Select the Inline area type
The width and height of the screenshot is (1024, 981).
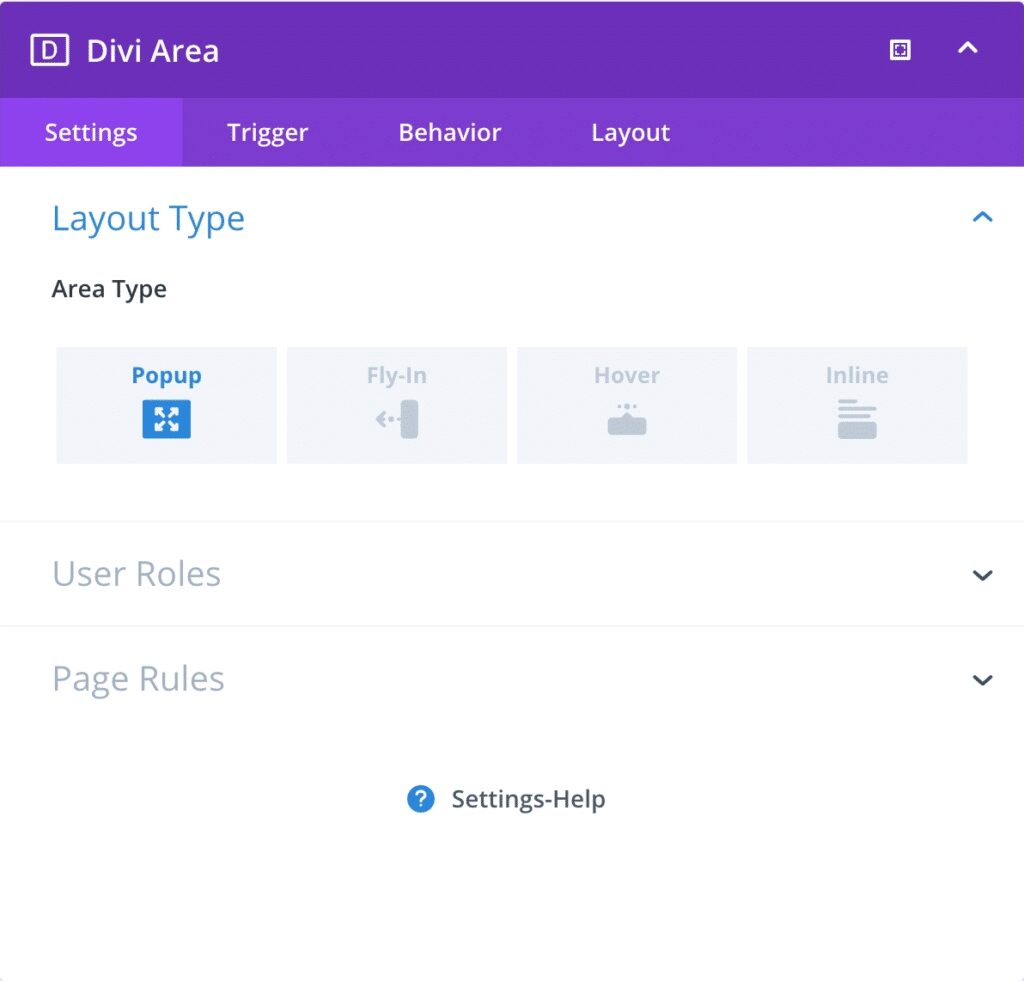(857, 405)
